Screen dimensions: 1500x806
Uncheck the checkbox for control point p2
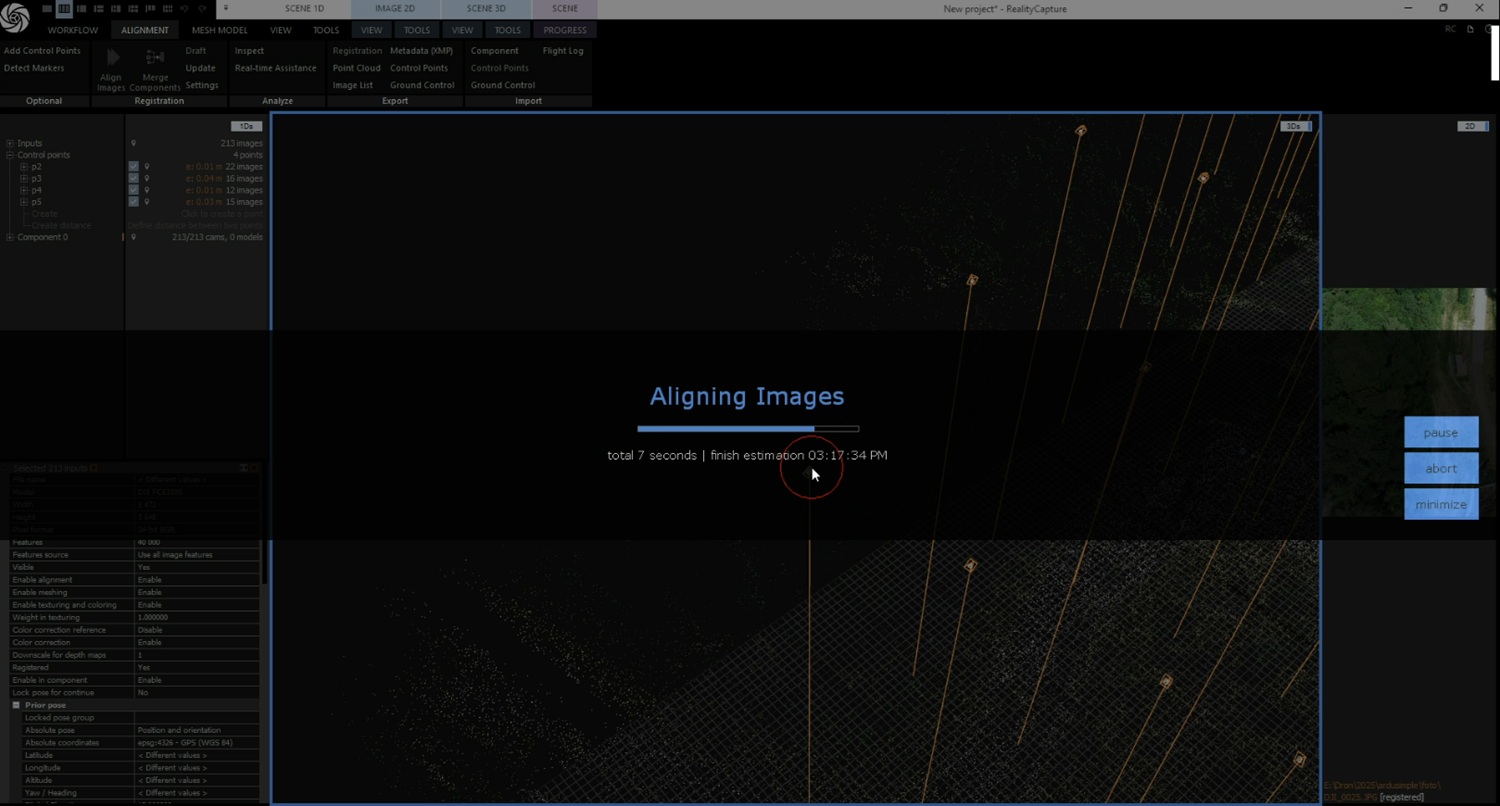click(x=133, y=167)
